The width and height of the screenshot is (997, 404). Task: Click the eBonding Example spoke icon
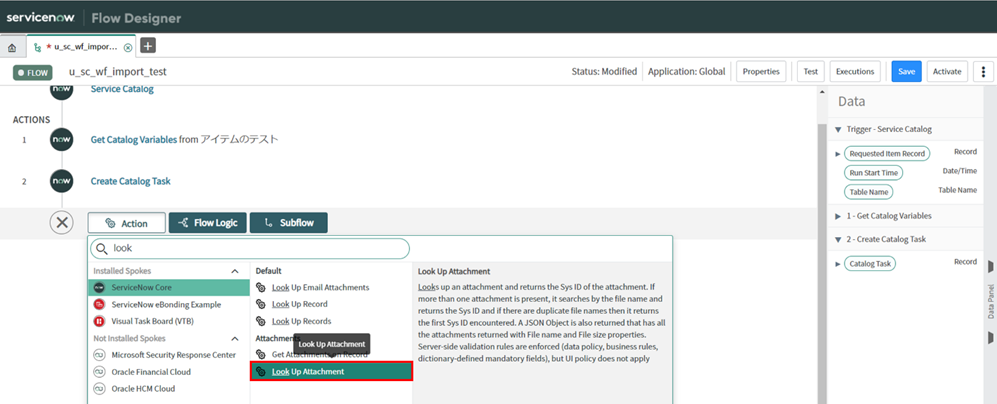tap(99, 305)
